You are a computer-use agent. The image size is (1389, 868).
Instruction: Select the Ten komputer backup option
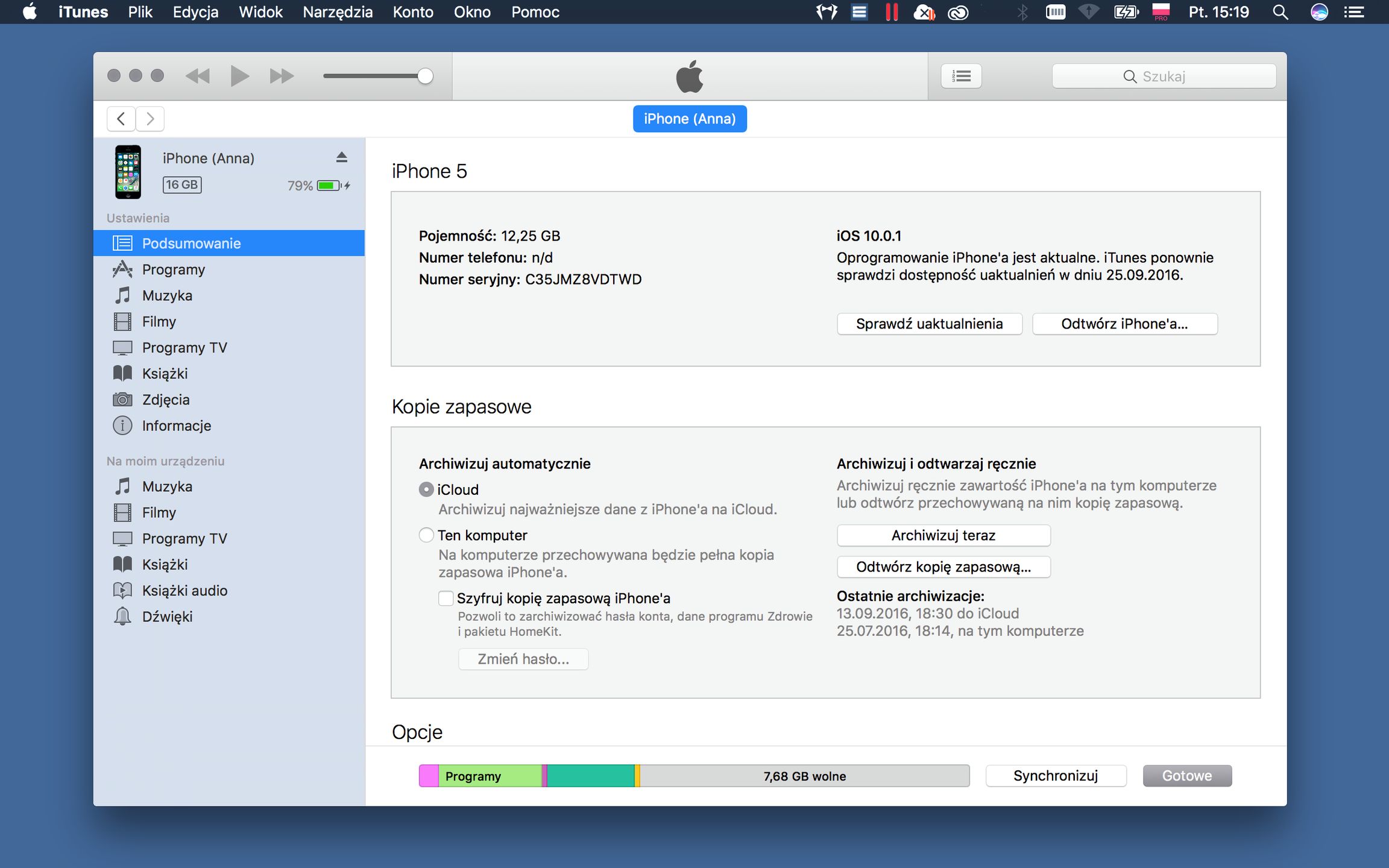pos(426,535)
